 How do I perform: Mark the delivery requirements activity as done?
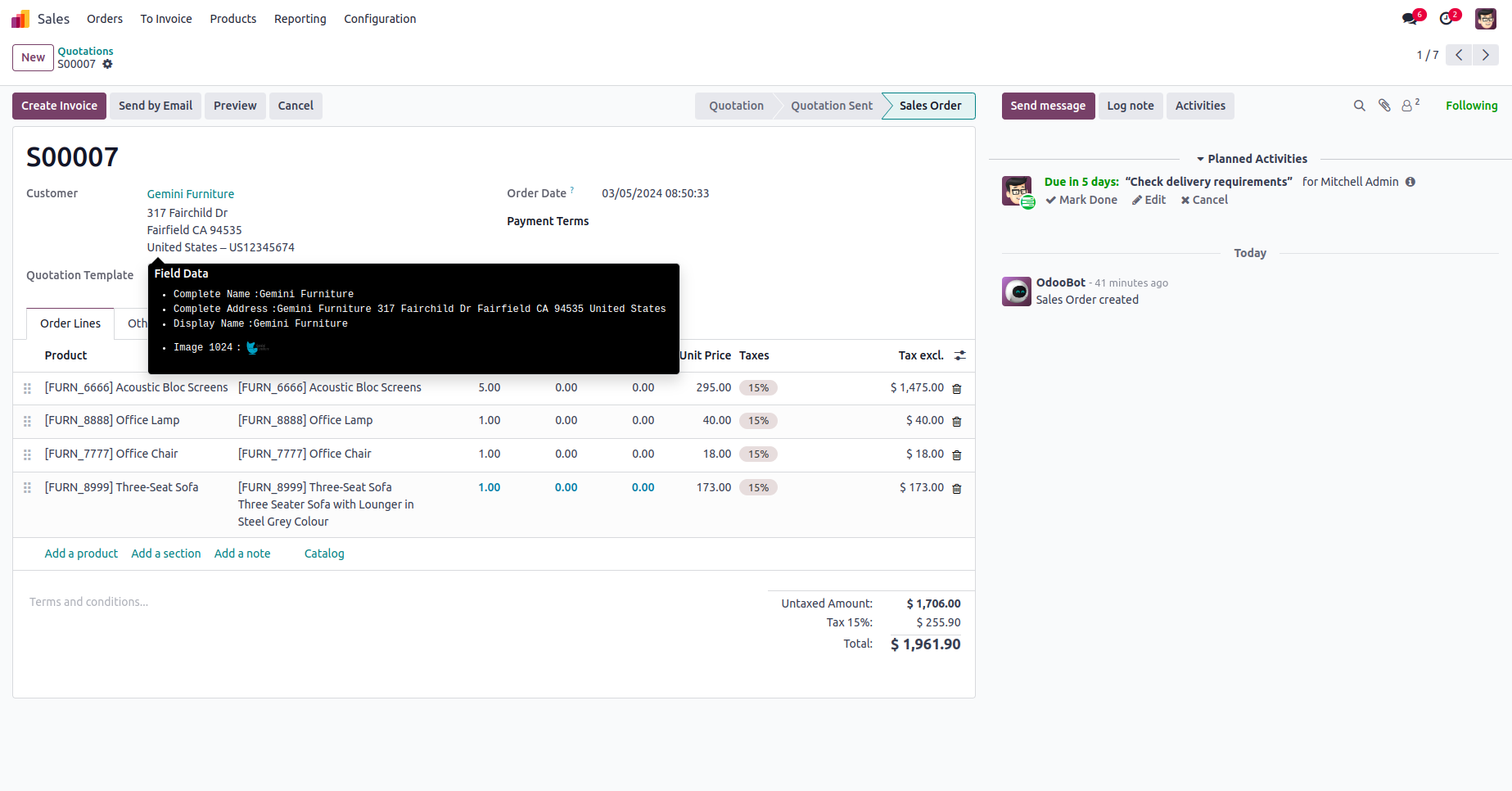[x=1081, y=200]
